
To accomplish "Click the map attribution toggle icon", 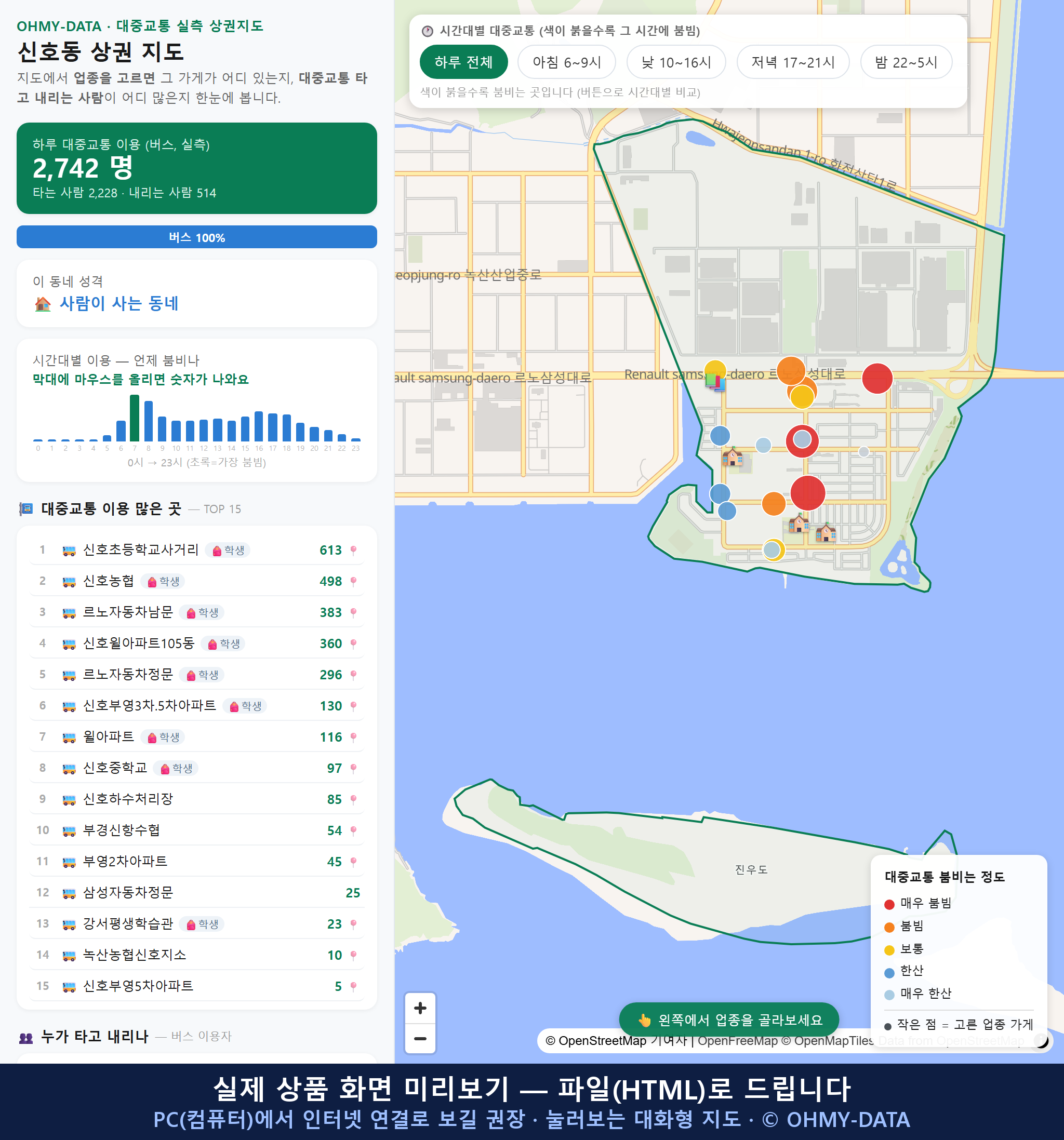I will [1041, 1041].
